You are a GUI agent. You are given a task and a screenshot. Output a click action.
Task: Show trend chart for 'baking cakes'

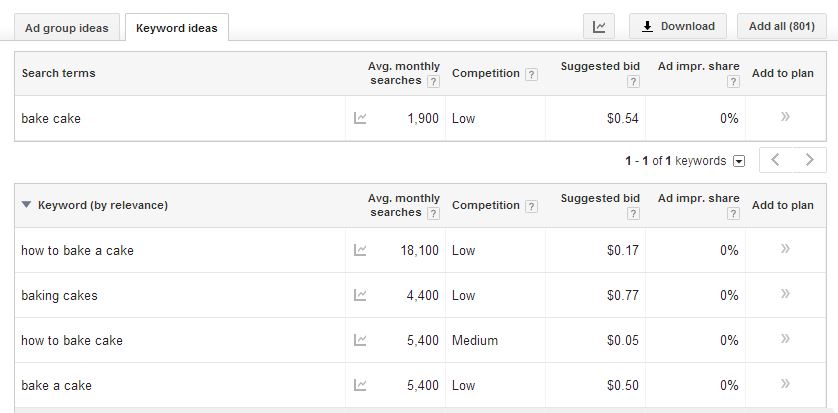pyautogui.click(x=360, y=295)
